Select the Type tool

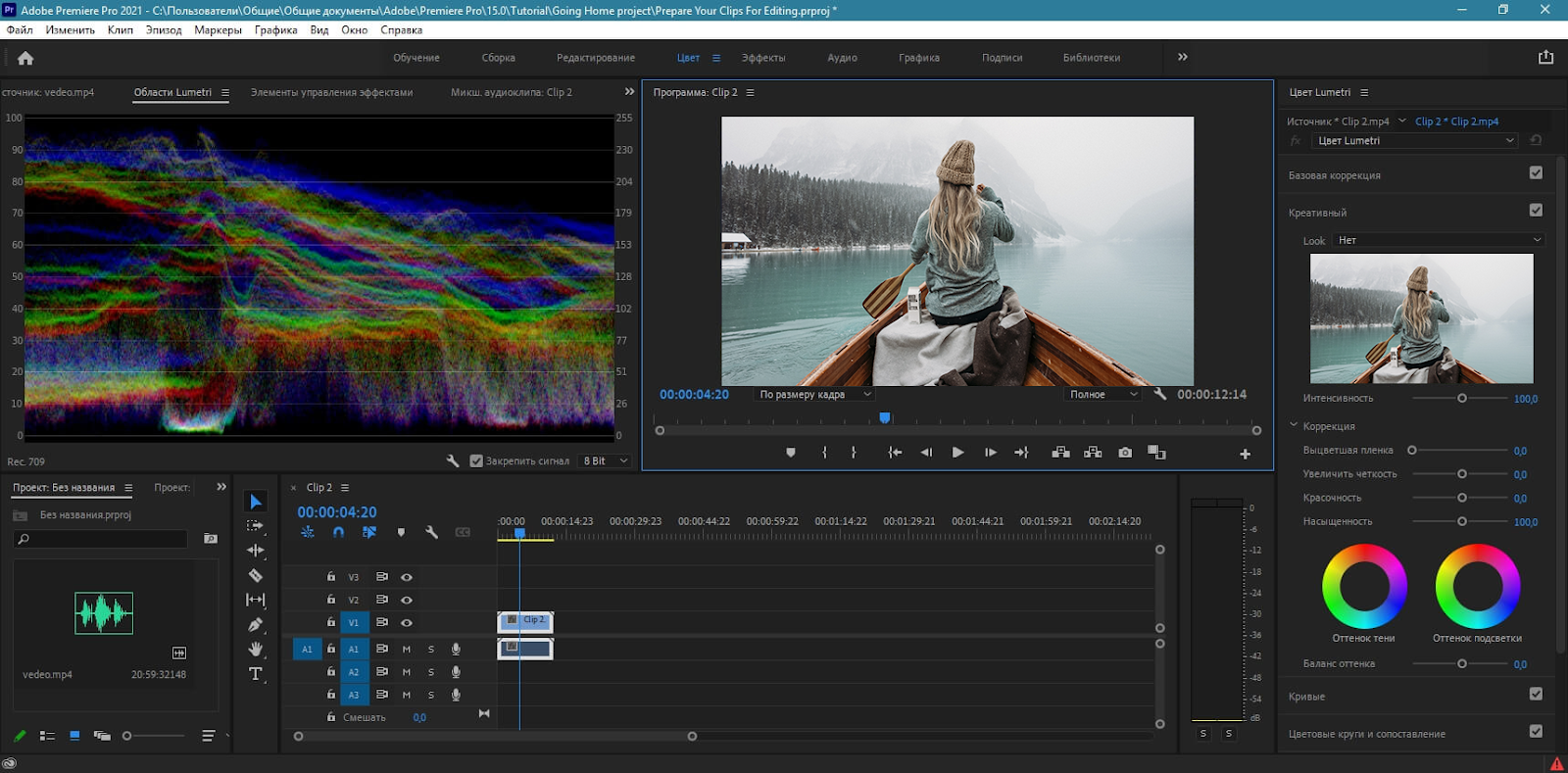pyautogui.click(x=256, y=674)
